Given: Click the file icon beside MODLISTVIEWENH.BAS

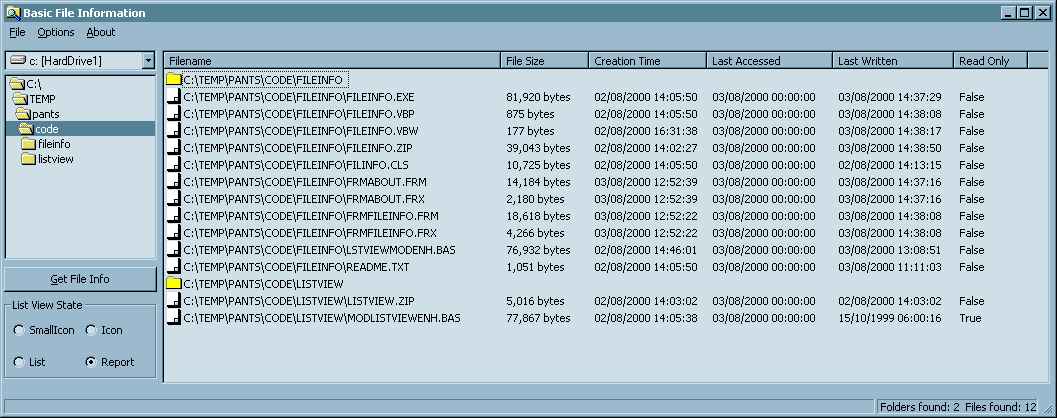Looking at the screenshot, I should point(174,318).
